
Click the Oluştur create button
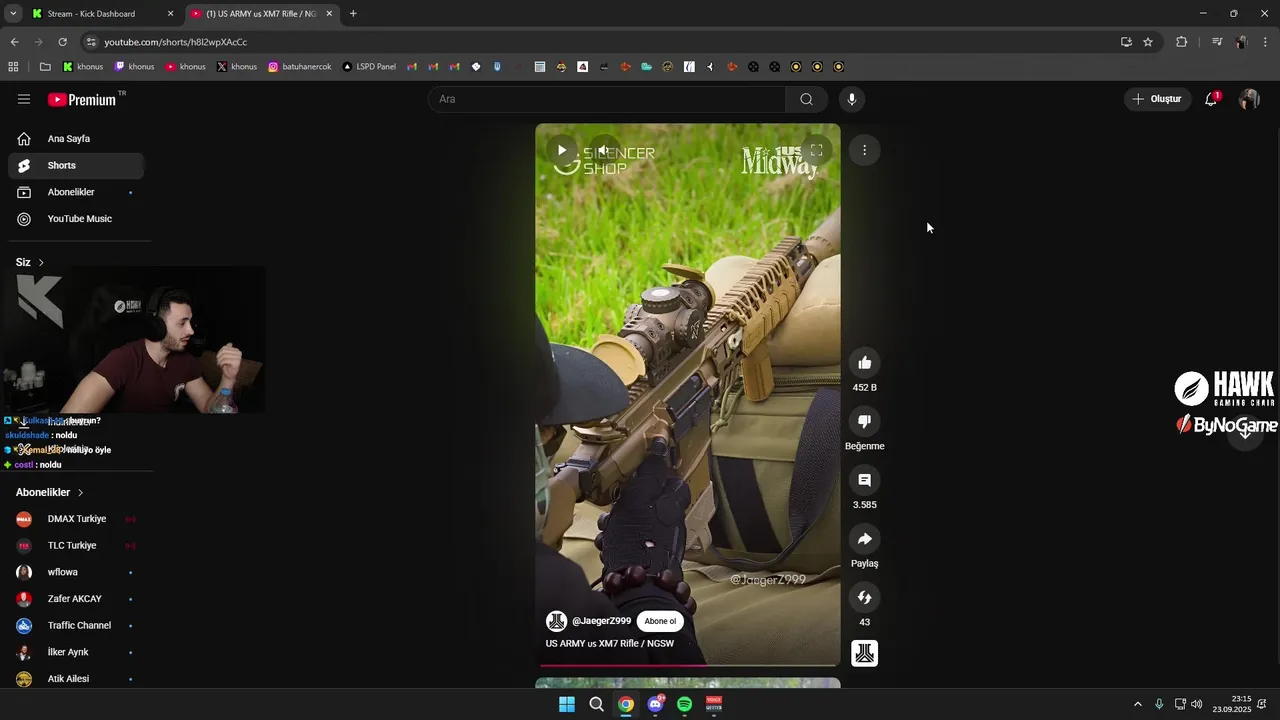pyautogui.click(x=1157, y=99)
